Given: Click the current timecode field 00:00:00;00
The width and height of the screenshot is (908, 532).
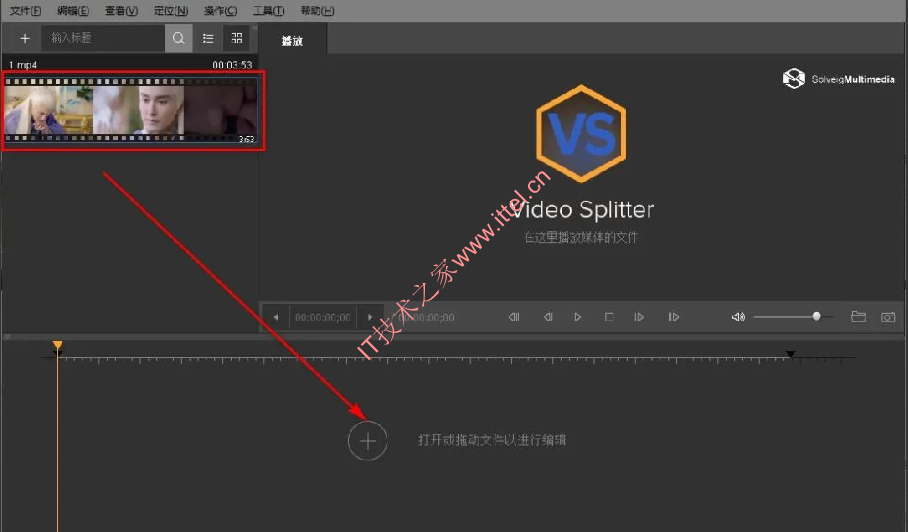Looking at the screenshot, I should [x=323, y=317].
